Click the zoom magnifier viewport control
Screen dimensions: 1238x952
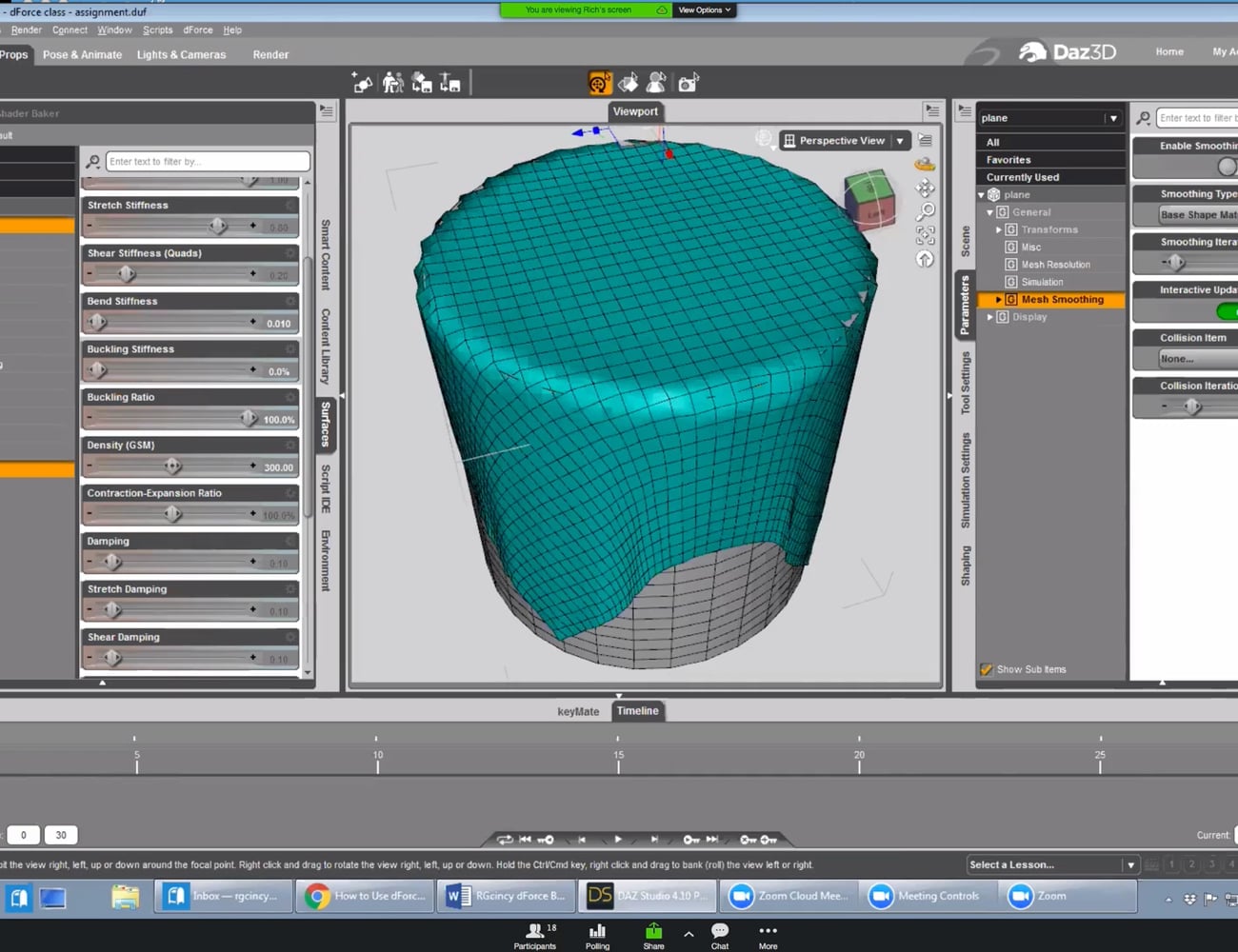[925, 211]
